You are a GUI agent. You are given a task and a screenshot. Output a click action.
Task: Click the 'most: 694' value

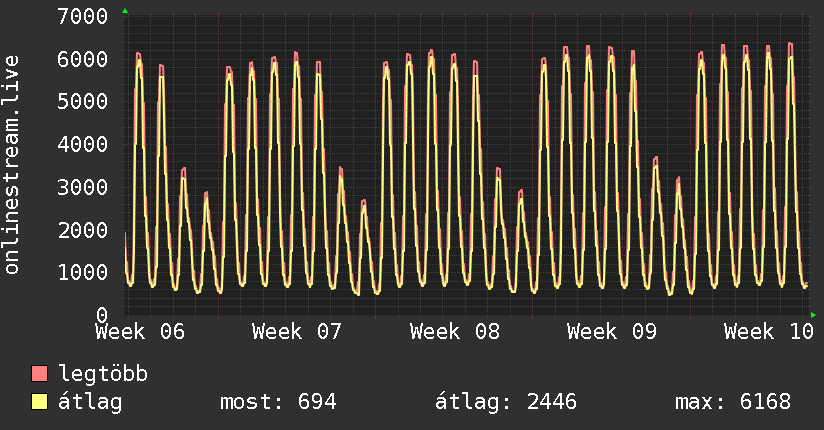point(278,402)
